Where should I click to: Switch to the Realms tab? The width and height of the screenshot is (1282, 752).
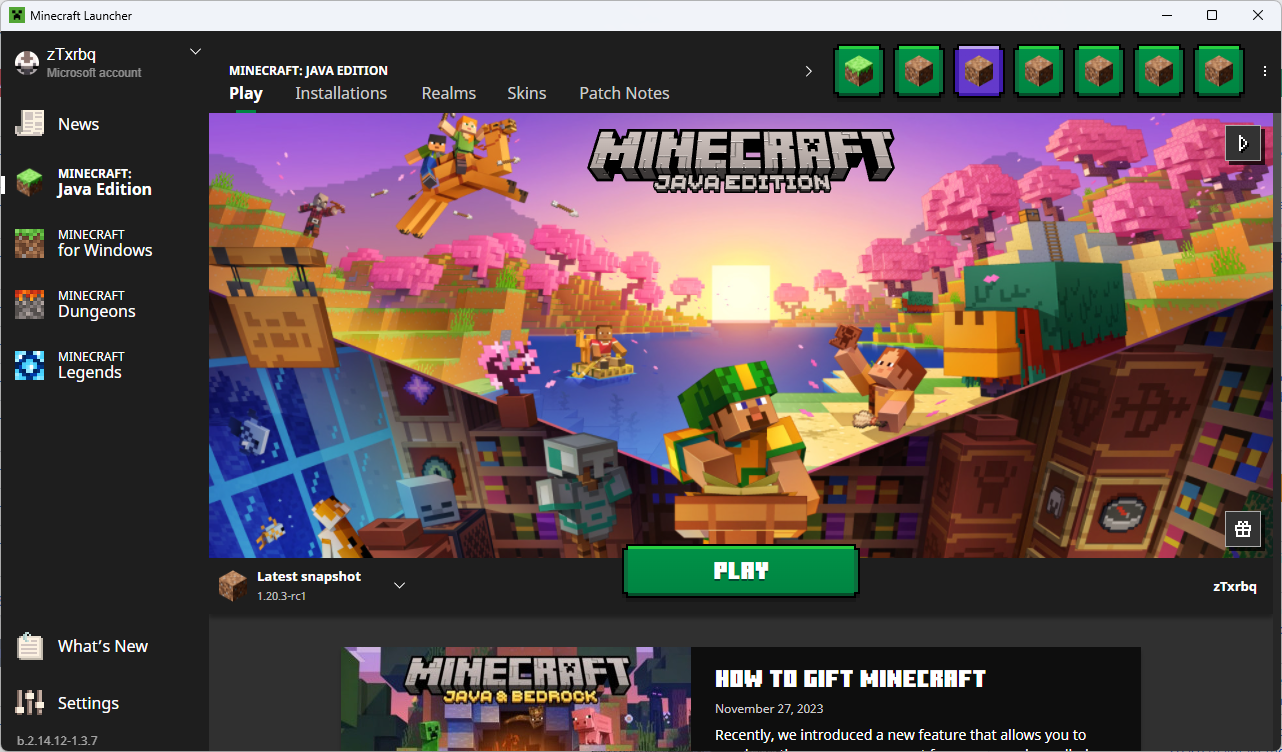point(449,93)
